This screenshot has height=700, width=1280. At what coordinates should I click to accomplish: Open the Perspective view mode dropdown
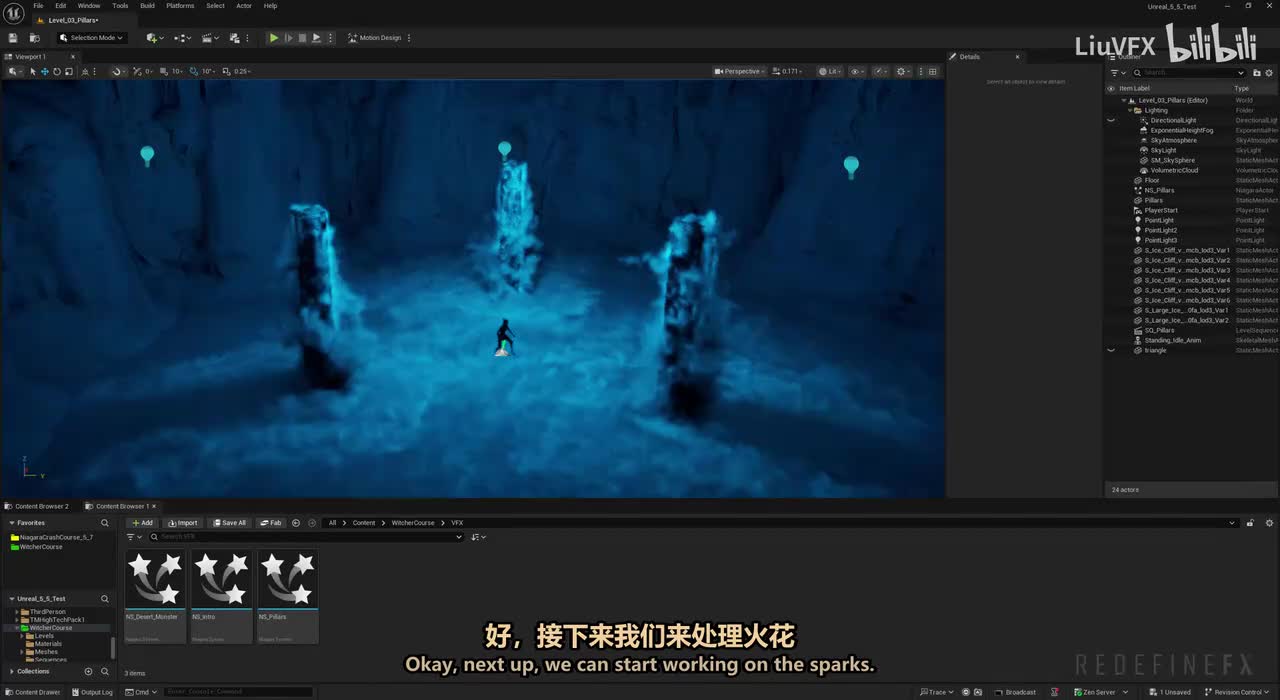(x=741, y=71)
